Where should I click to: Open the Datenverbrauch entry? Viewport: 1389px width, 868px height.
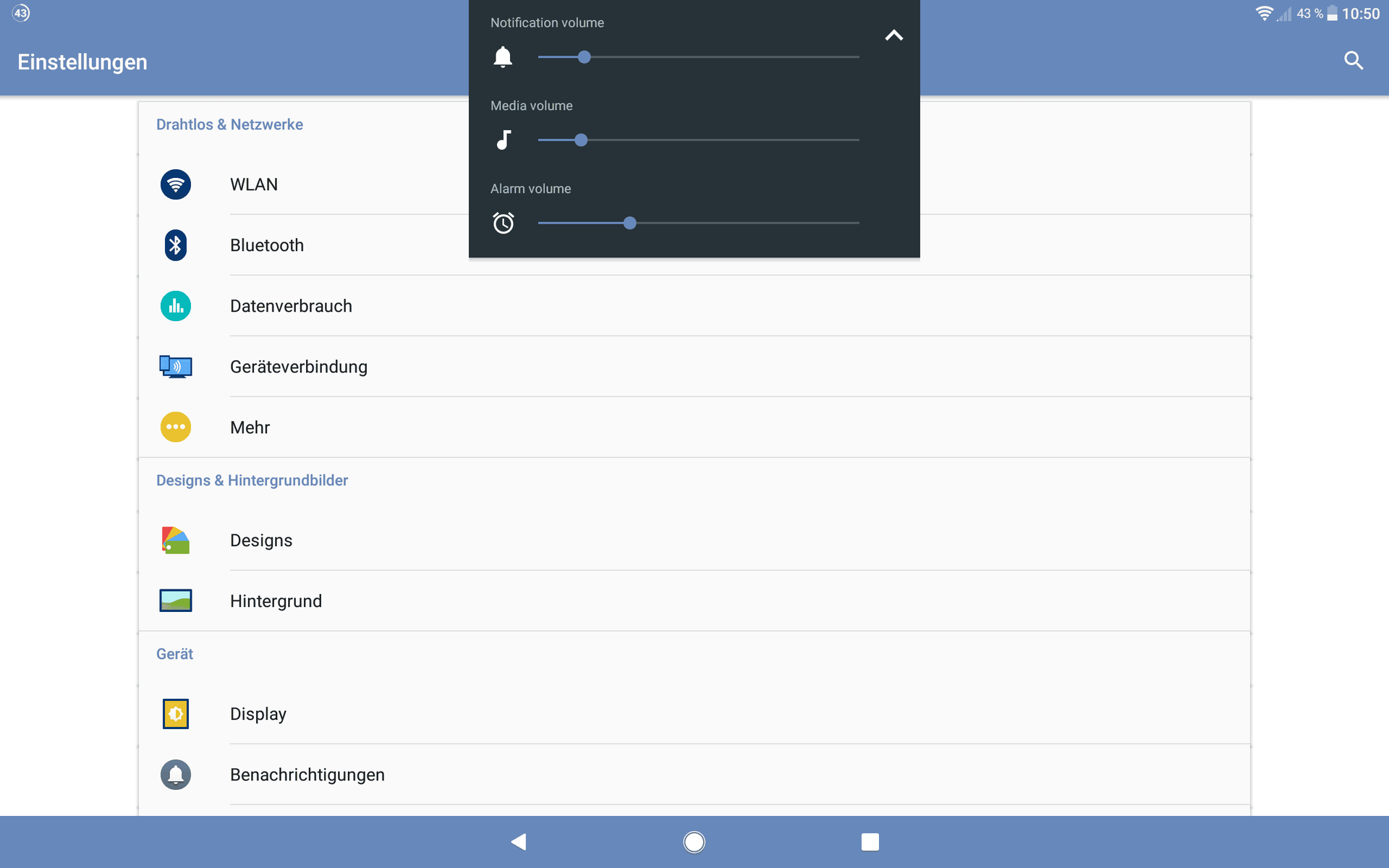point(694,306)
